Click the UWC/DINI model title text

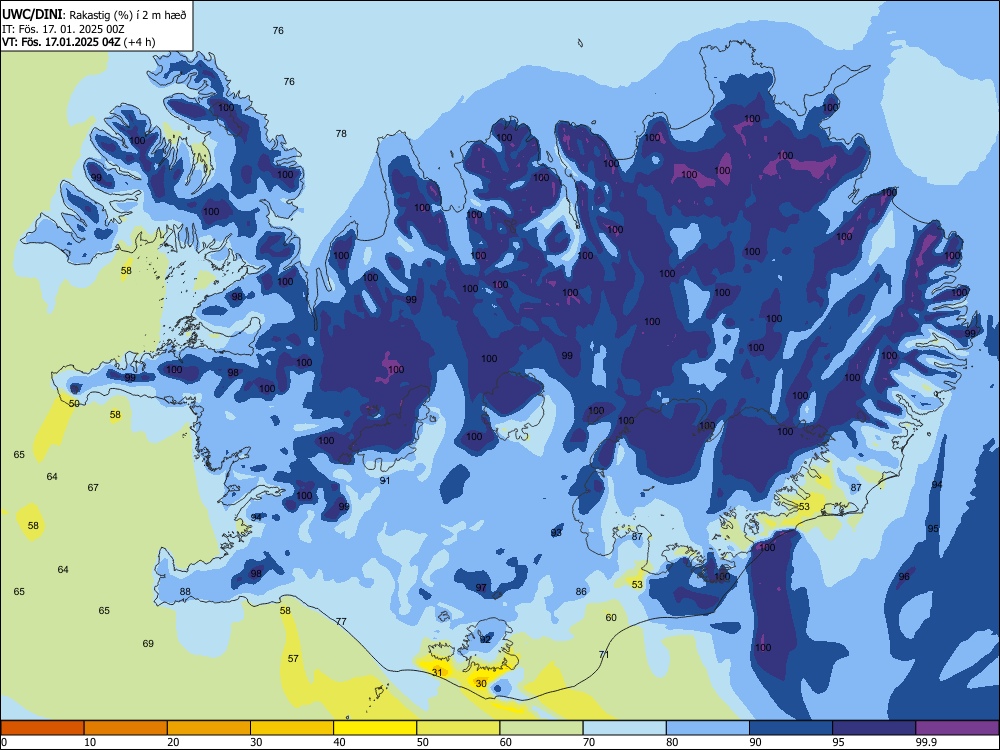(32, 15)
